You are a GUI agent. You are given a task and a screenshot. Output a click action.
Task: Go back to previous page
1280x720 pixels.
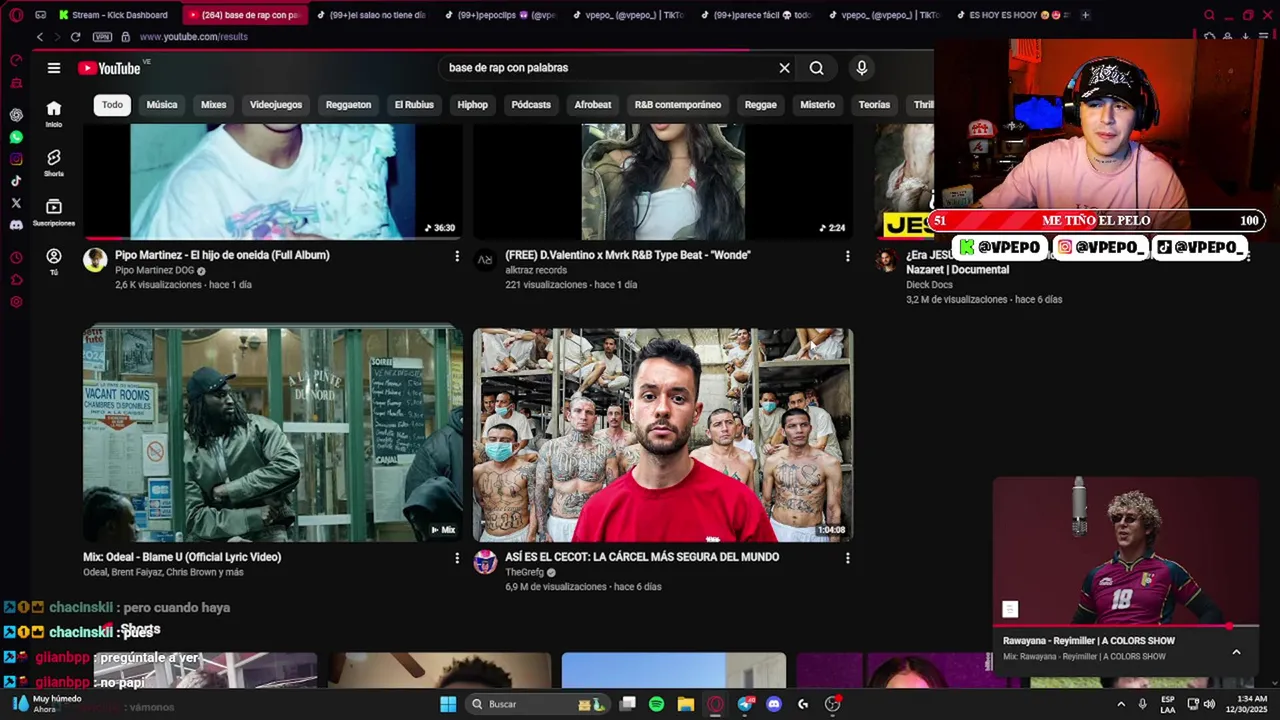click(x=40, y=37)
